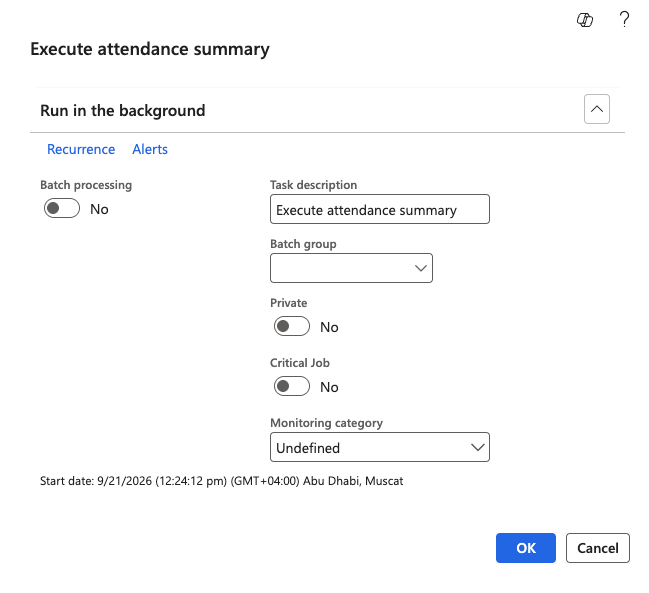
Task: Toggle the Critical Job switch
Action: 291,387
